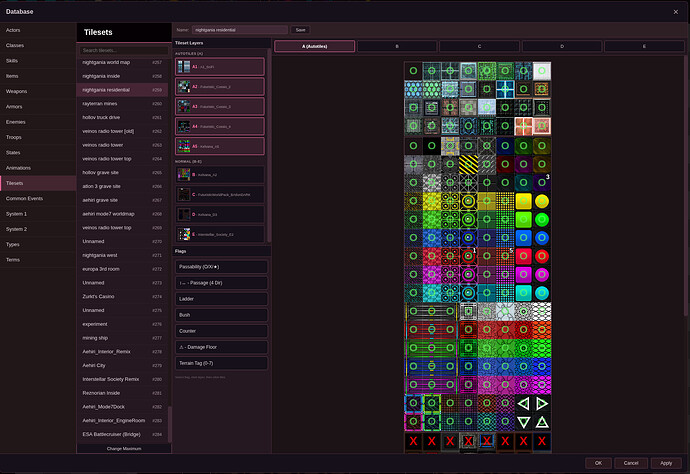Image resolution: width=690 pixels, height=474 pixels.
Task: Click the solid green square tile
Action: tap(523, 219)
